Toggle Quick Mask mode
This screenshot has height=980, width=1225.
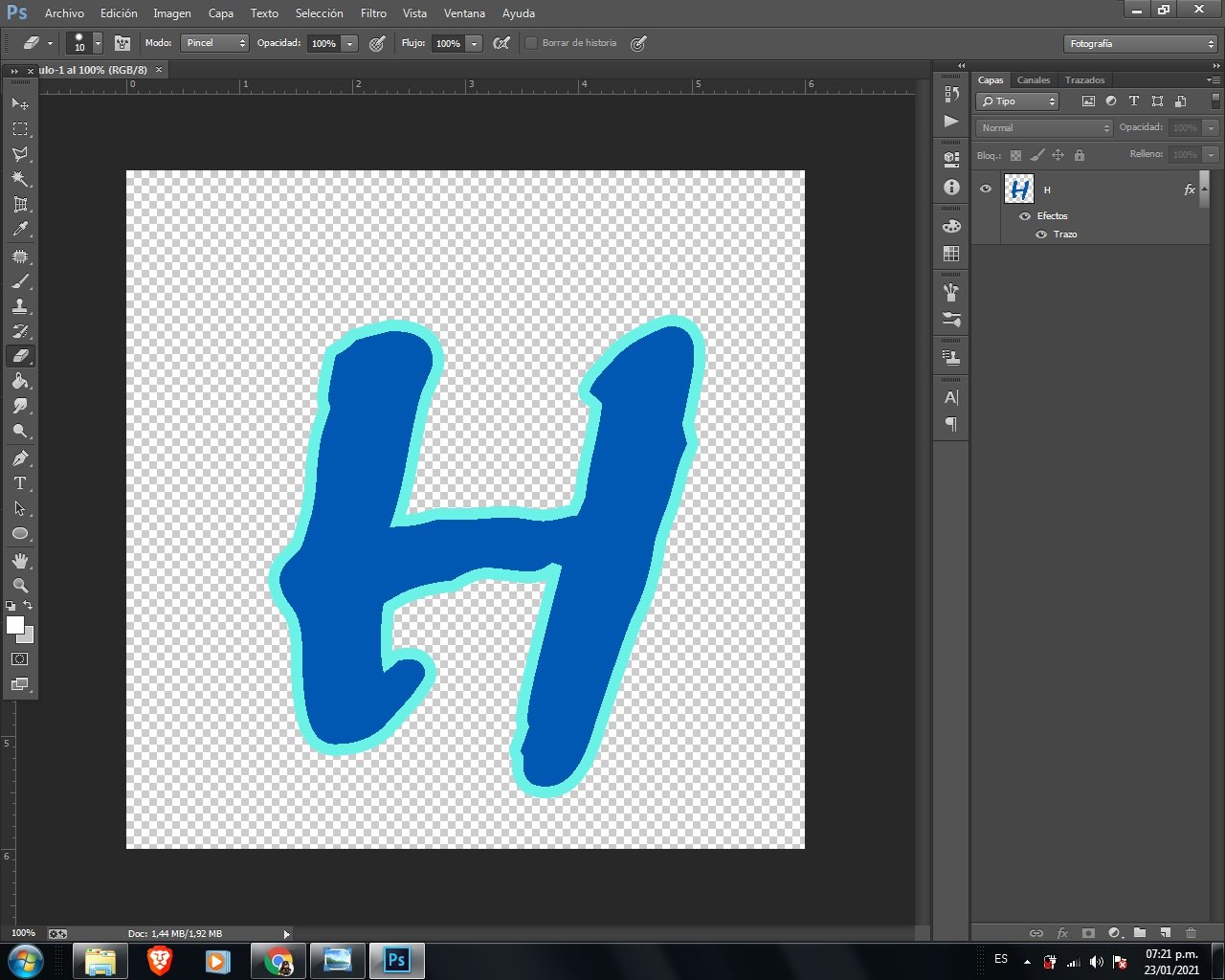coord(20,659)
